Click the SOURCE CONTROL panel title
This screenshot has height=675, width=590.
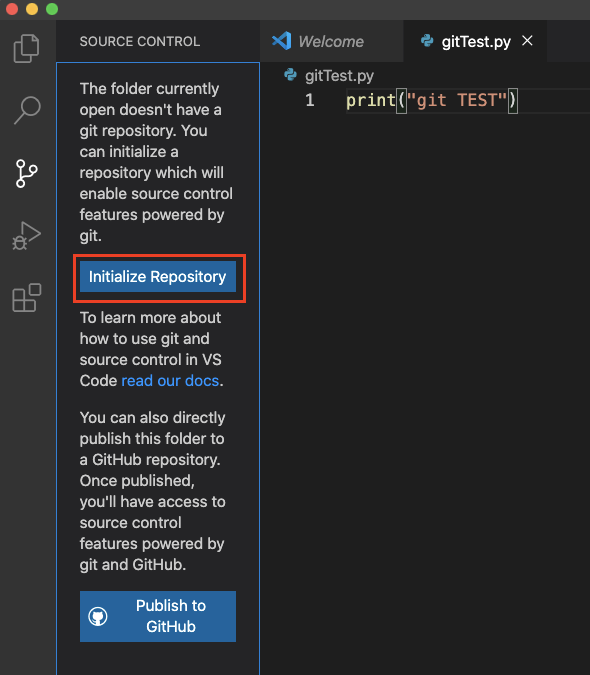(139, 41)
